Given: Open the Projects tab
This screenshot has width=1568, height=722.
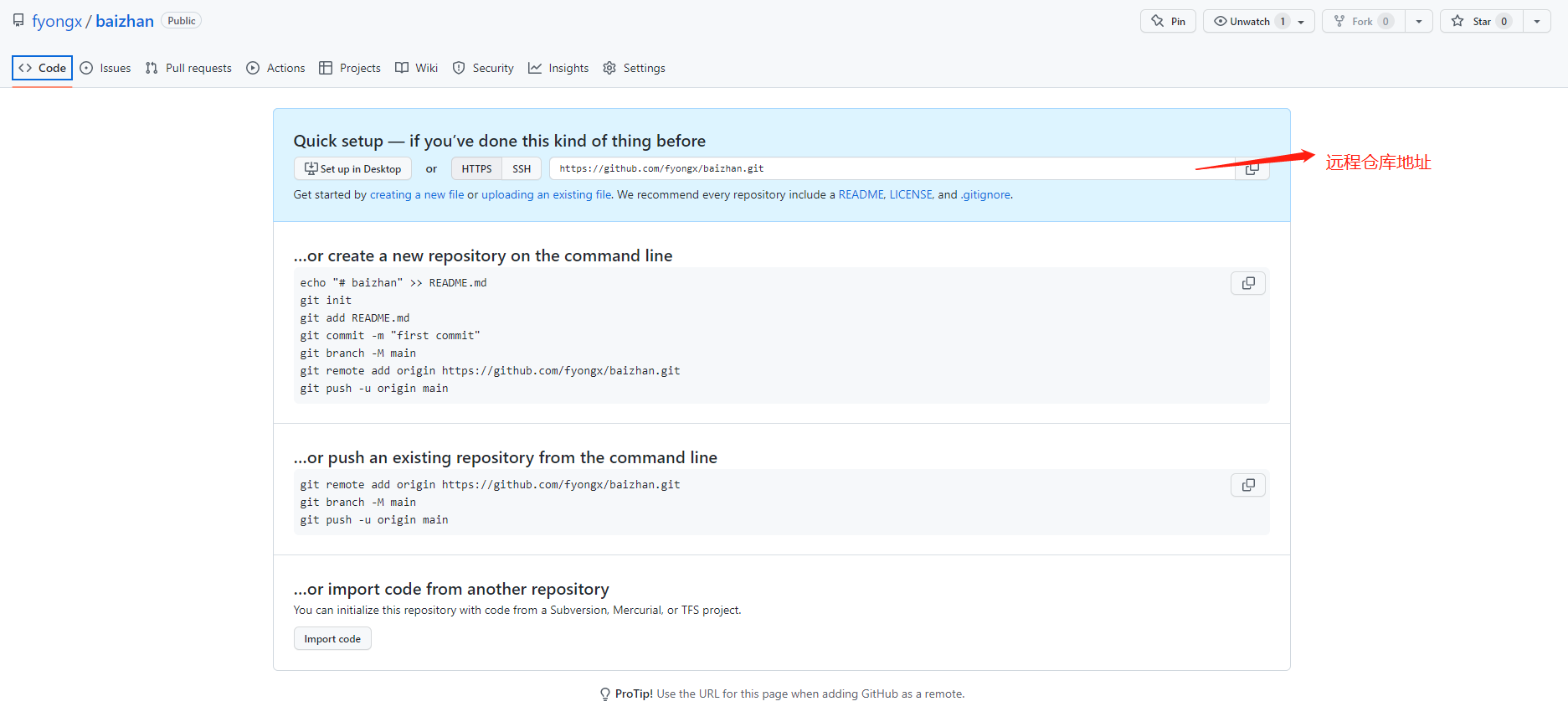Looking at the screenshot, I should point(350,68).
